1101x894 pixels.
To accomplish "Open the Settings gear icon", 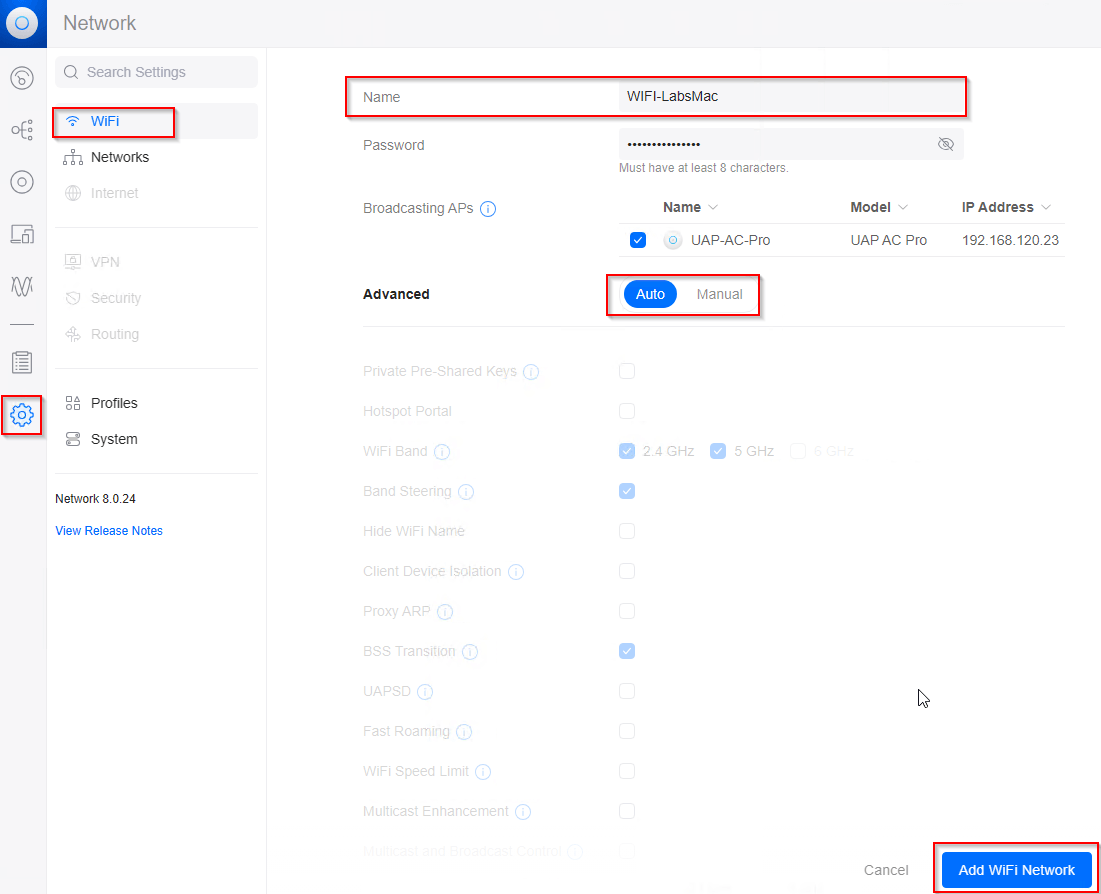I will point(22,414).
